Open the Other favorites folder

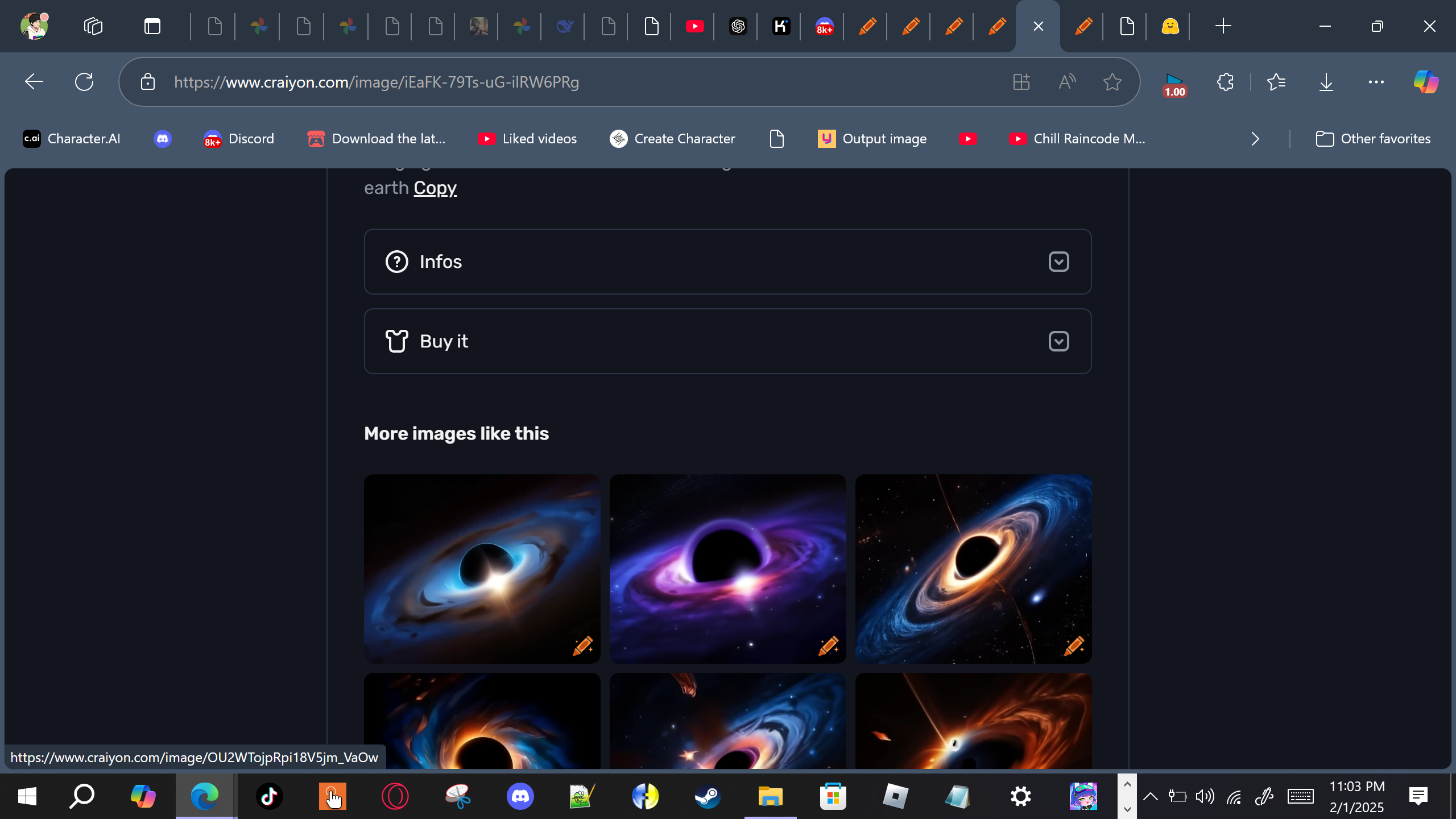click(x=1373, y=139)
